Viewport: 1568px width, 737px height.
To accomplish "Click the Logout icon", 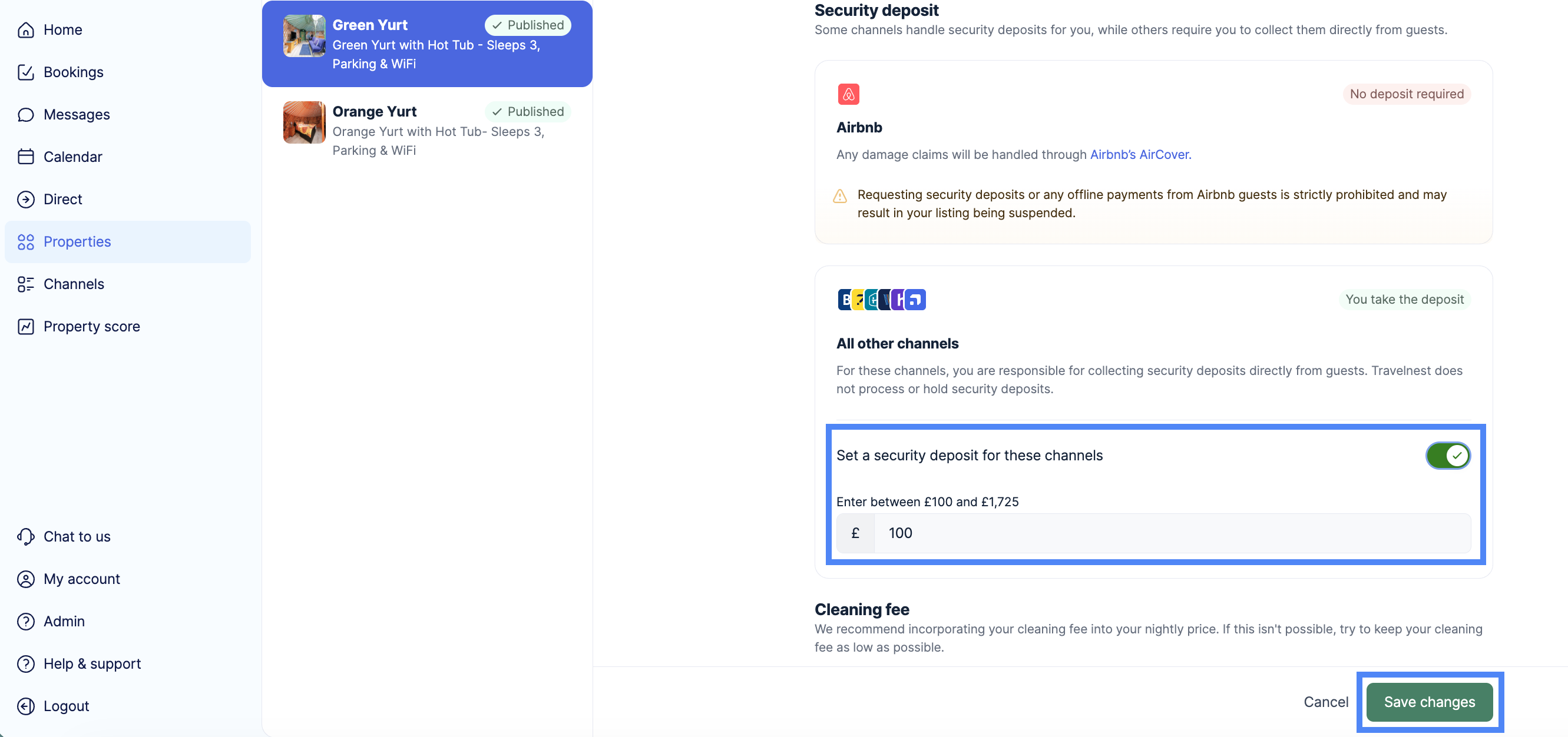I will (25, 706).
